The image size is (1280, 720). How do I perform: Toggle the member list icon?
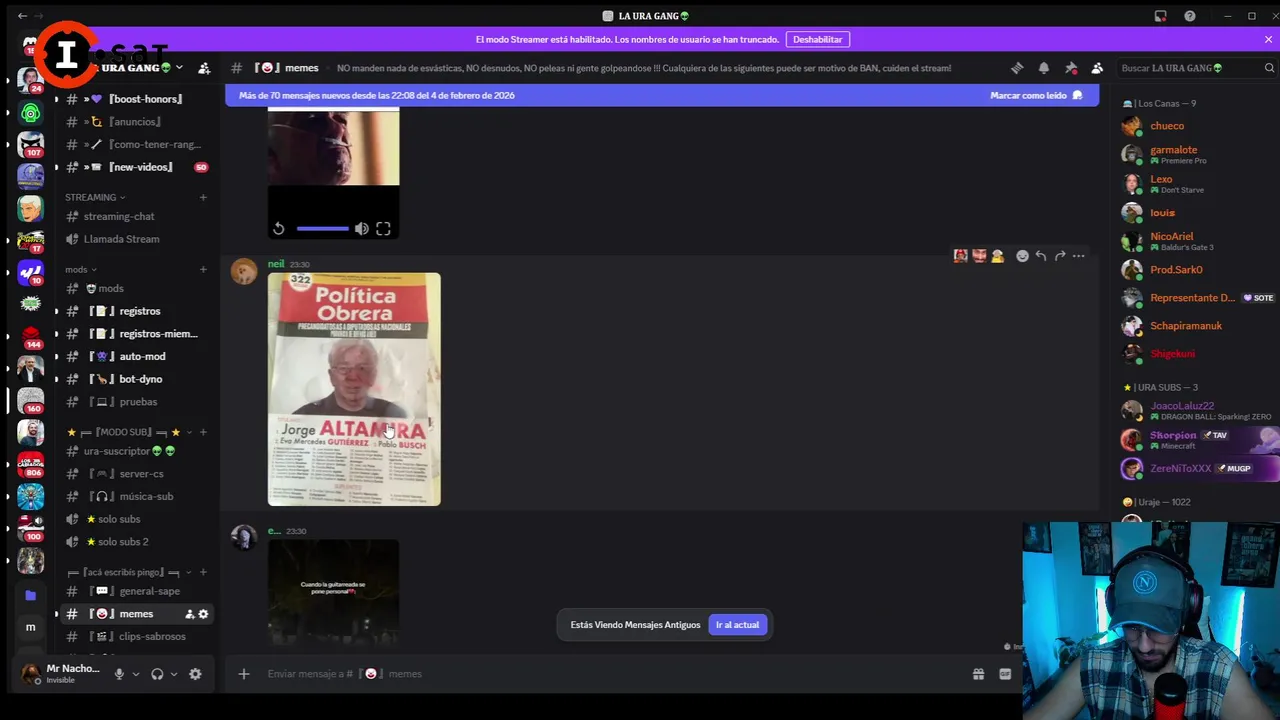pos(1097,68)
